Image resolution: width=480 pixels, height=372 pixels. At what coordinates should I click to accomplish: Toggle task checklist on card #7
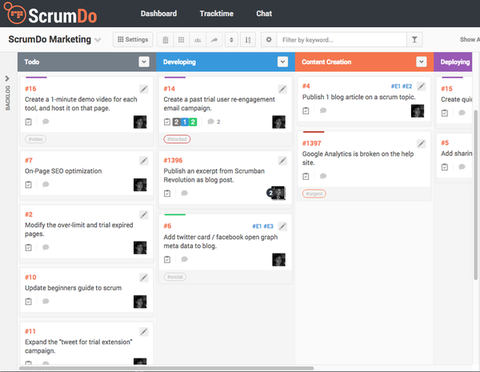click(29, 184)
